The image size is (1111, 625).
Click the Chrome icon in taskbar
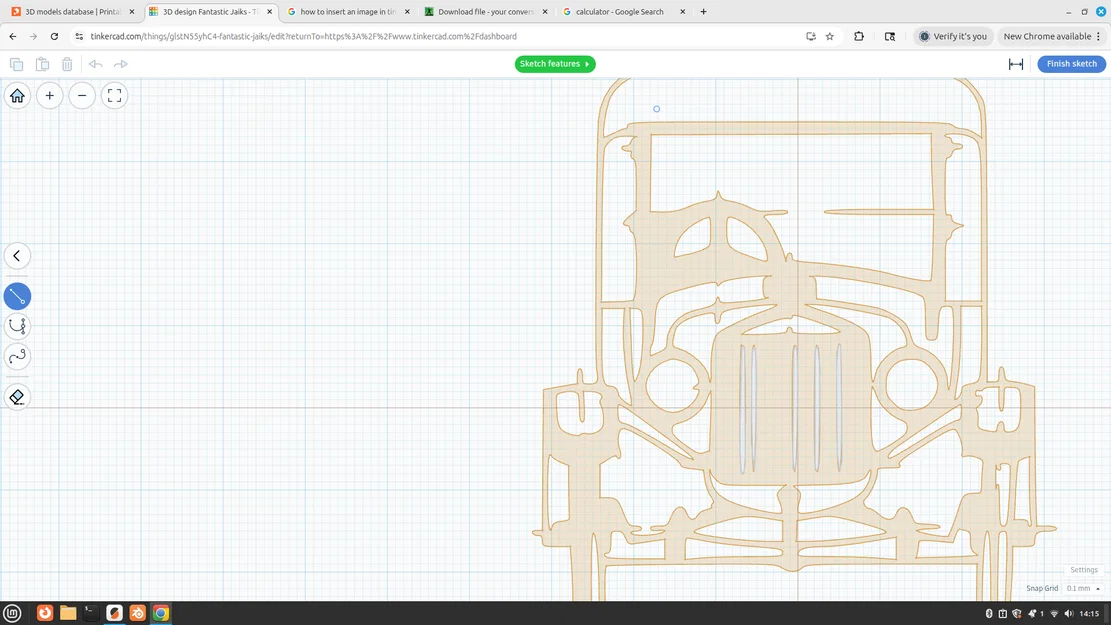(161, 613)
